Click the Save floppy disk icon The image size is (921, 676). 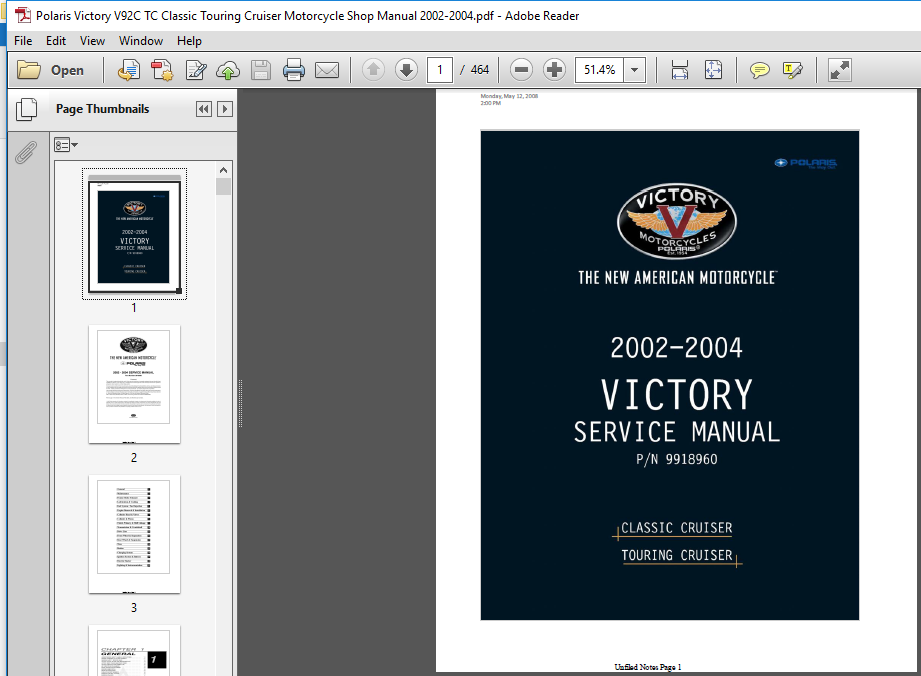(261, 70)
